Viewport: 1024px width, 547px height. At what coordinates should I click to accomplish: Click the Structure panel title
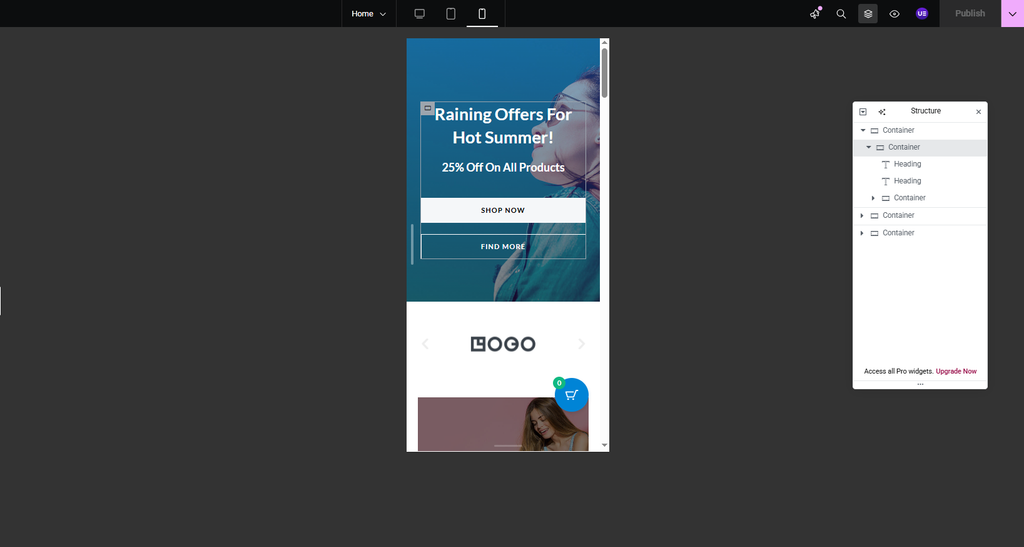point(925,111)
